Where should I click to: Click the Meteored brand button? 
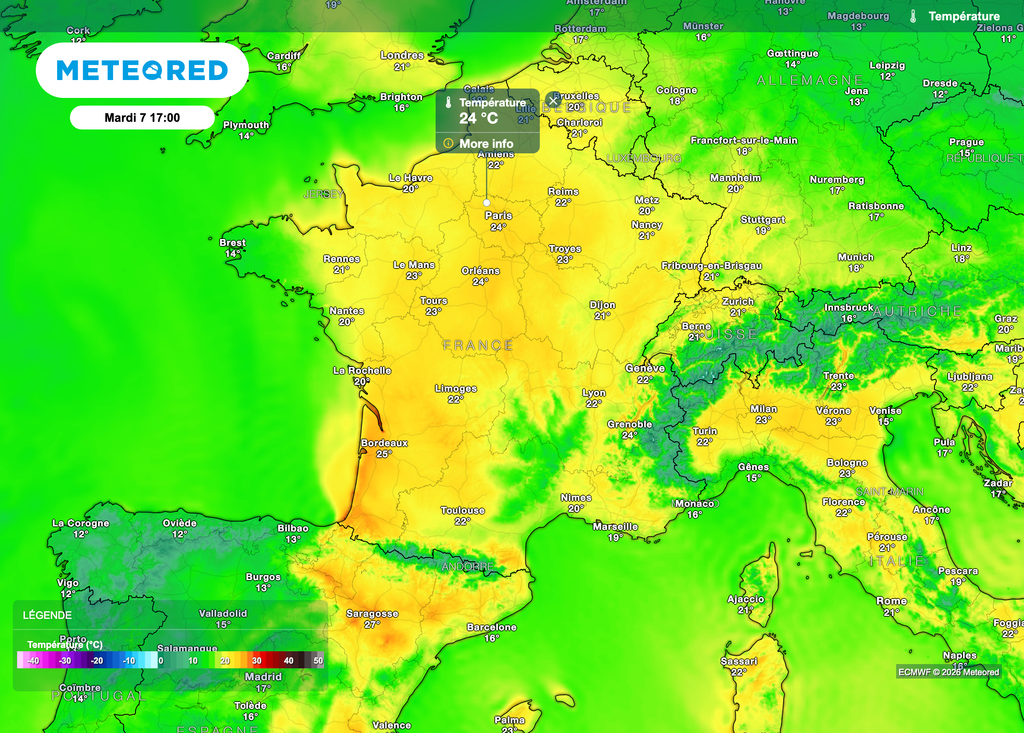tap(143, 69)
